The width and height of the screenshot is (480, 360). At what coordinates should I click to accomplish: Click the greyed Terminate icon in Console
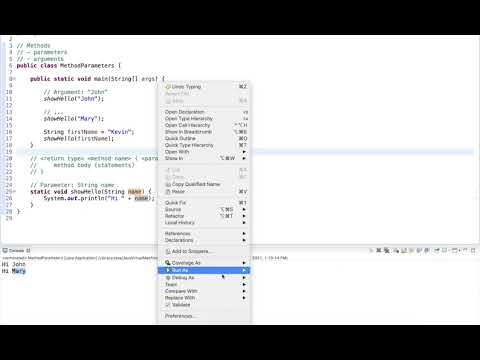coord(371,250)
